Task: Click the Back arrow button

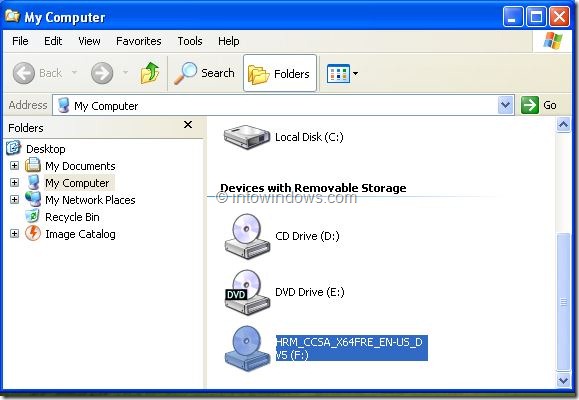Action: (24, 73)
